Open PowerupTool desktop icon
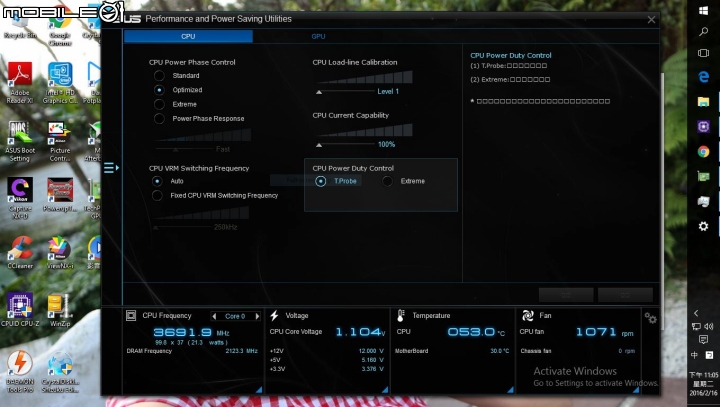Image resolution: width=720 pixels, height=407 pixels. point(60,195)
